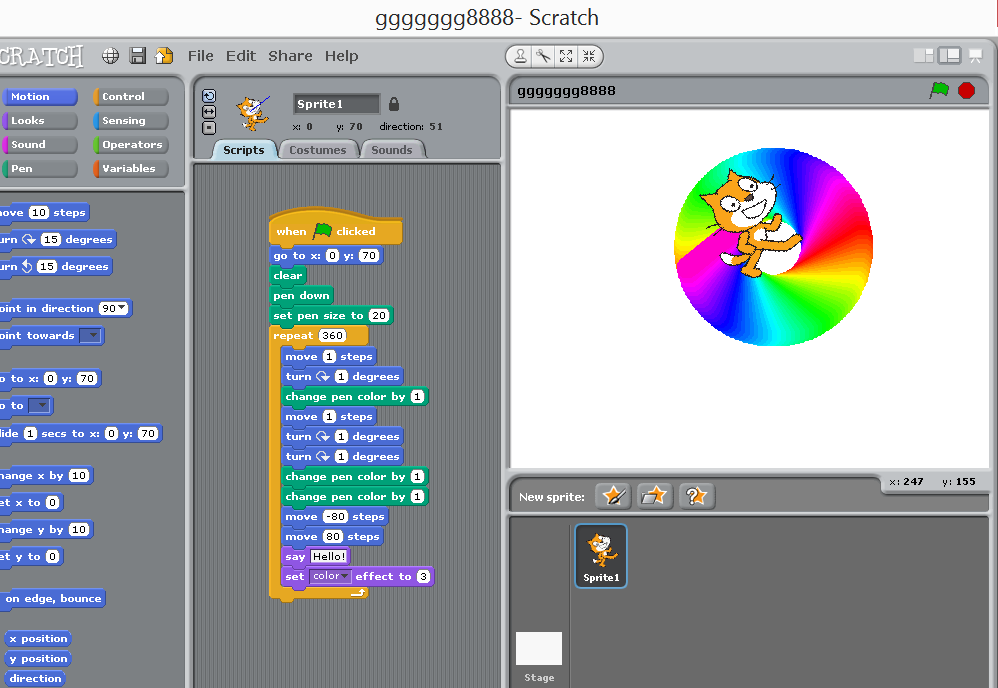Select the grow sprite tool
Image resolution: width=998 pixels, height=688 pixels.
pos(566,56)
